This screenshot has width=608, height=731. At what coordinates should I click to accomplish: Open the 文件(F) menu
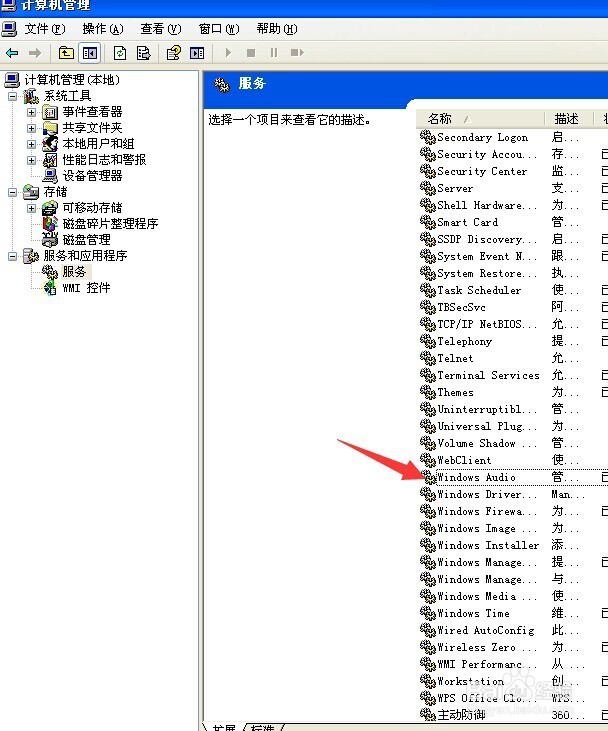45,29
